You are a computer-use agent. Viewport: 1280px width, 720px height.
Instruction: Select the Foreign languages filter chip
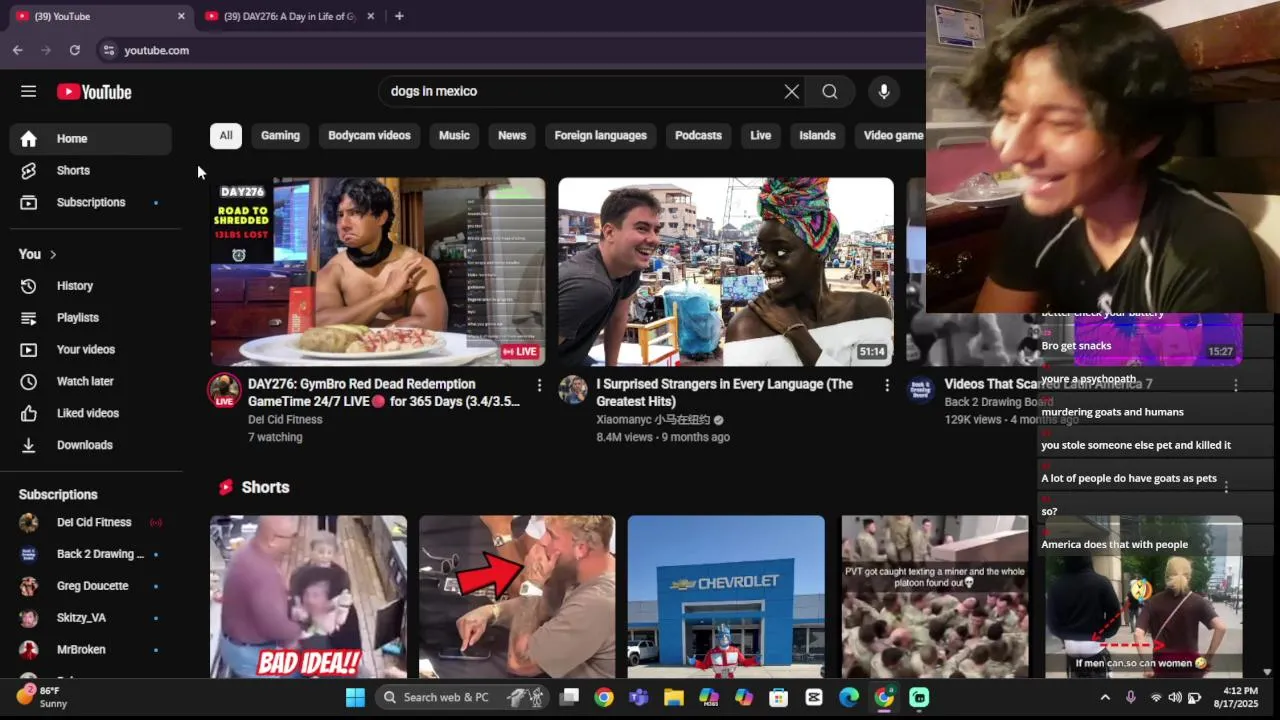(600, 136)
